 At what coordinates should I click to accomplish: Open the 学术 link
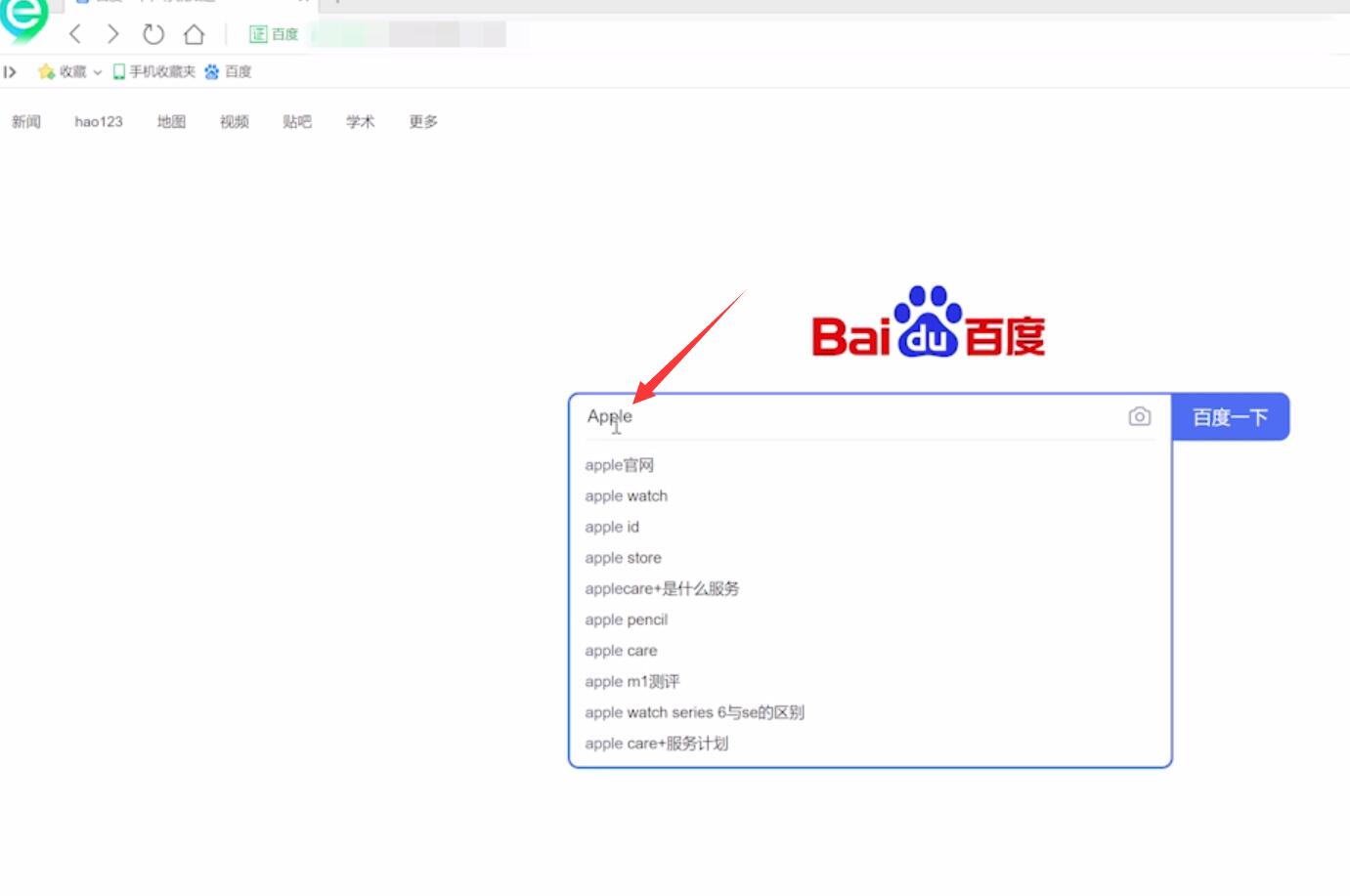pyautogui.click(x=361, y=121)
